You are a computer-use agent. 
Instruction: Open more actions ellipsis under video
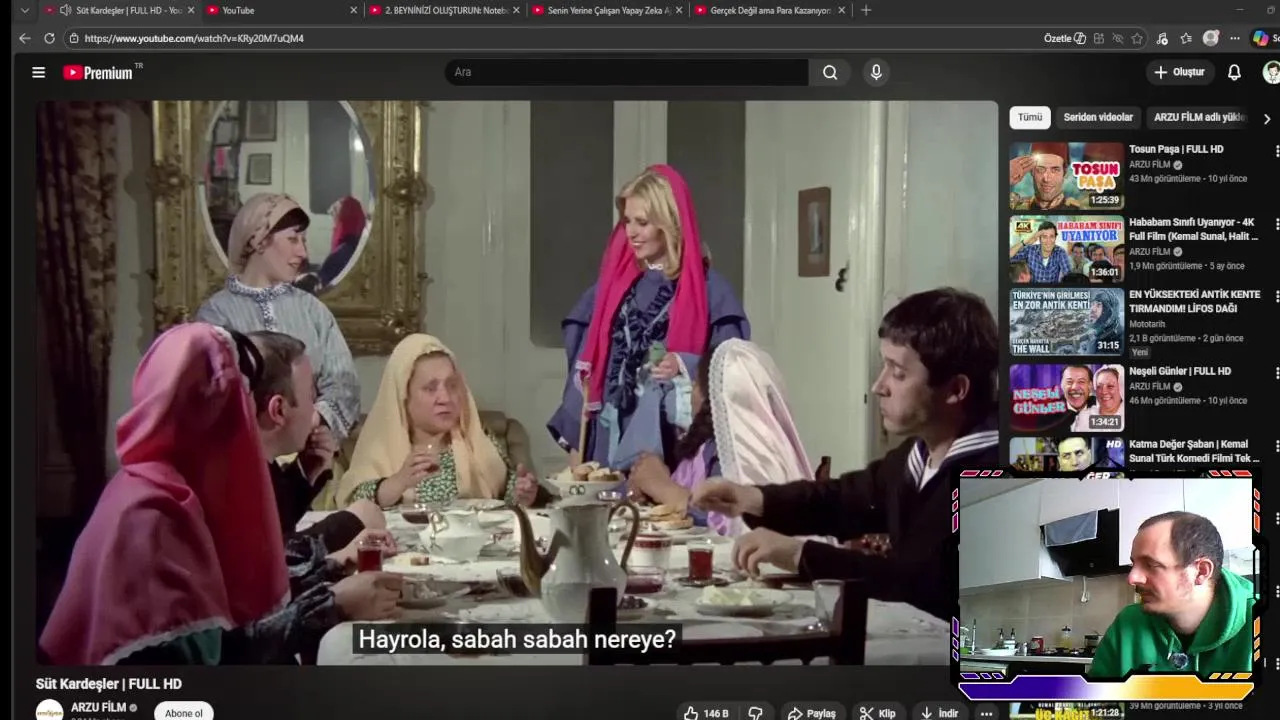tap(986, 713)
